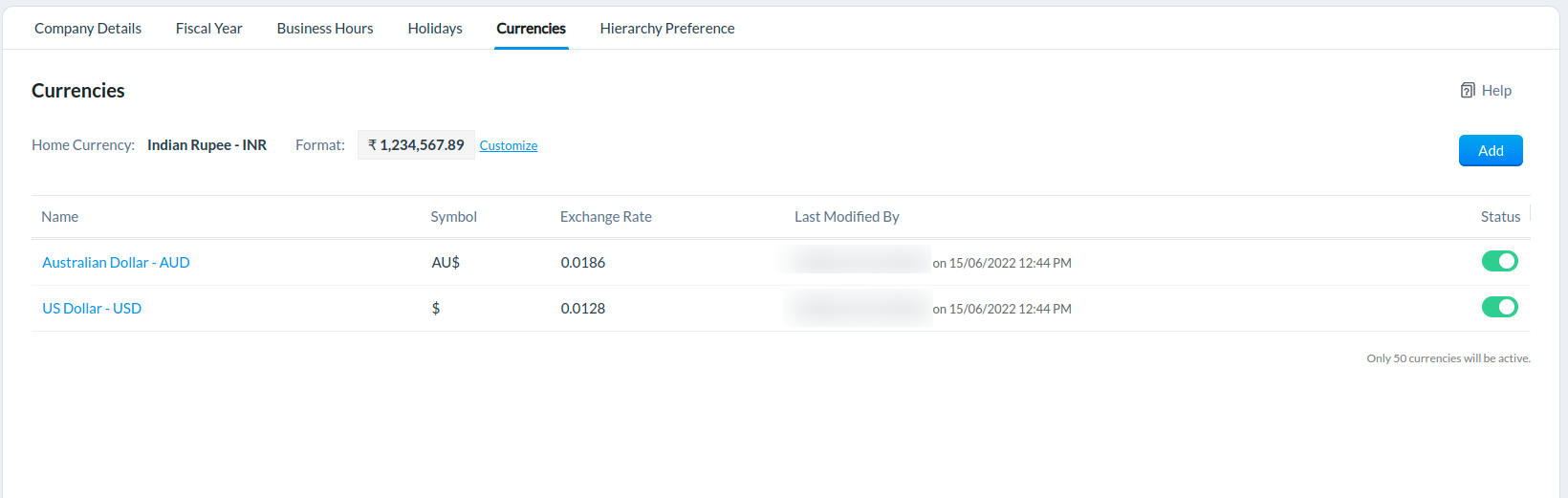Click the Help document icon

click(1468, 91)
